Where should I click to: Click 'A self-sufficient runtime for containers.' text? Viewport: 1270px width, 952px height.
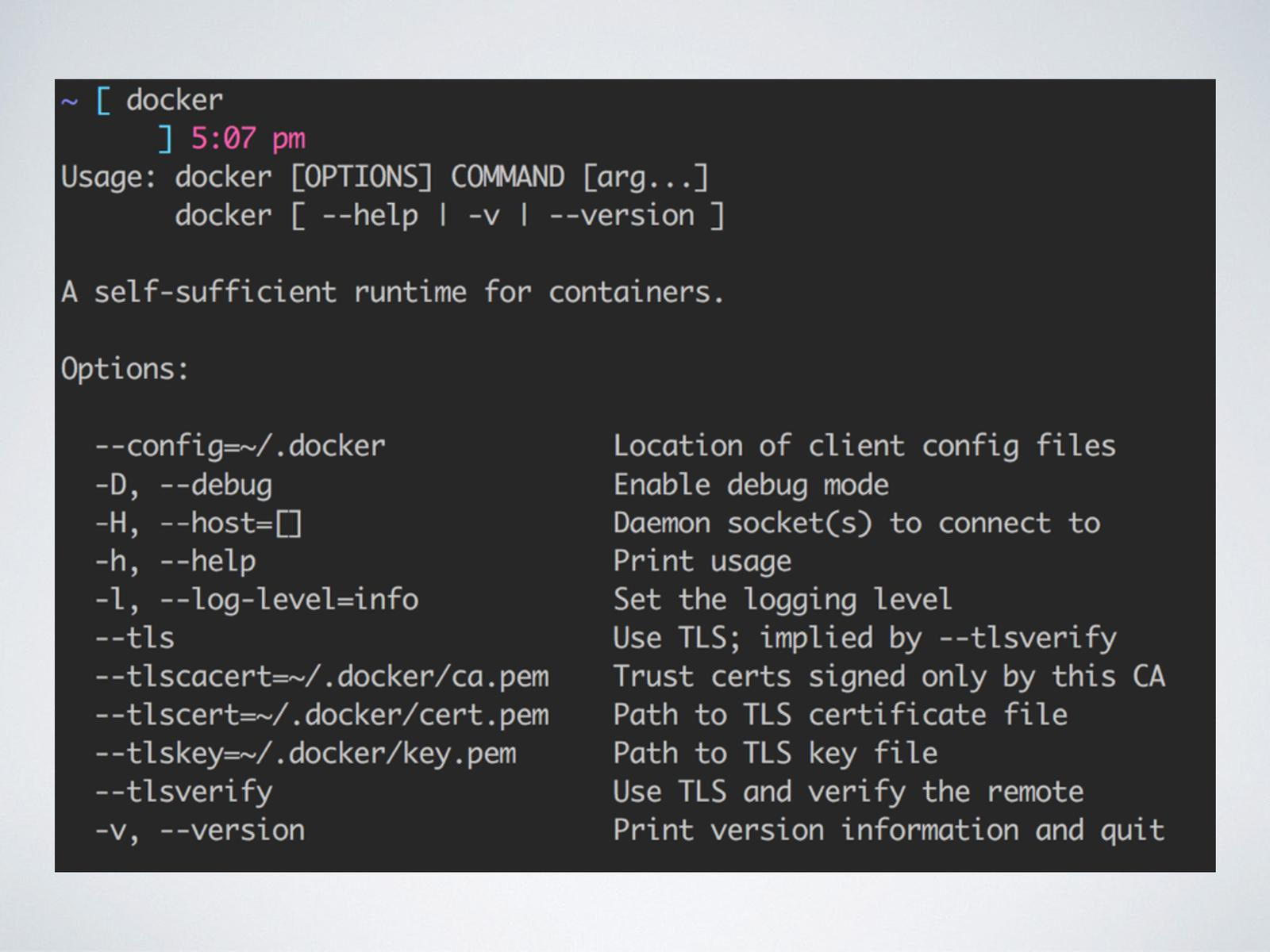tap(393, 292)
